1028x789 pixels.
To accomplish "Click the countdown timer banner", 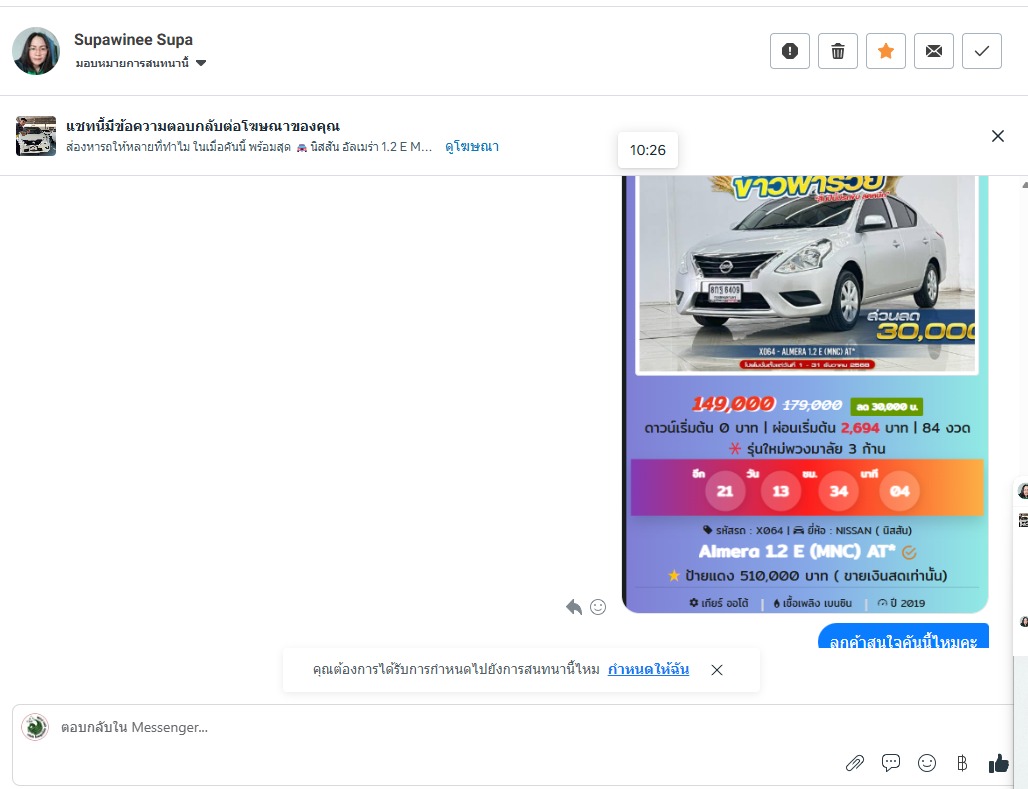I will point(807,487).
